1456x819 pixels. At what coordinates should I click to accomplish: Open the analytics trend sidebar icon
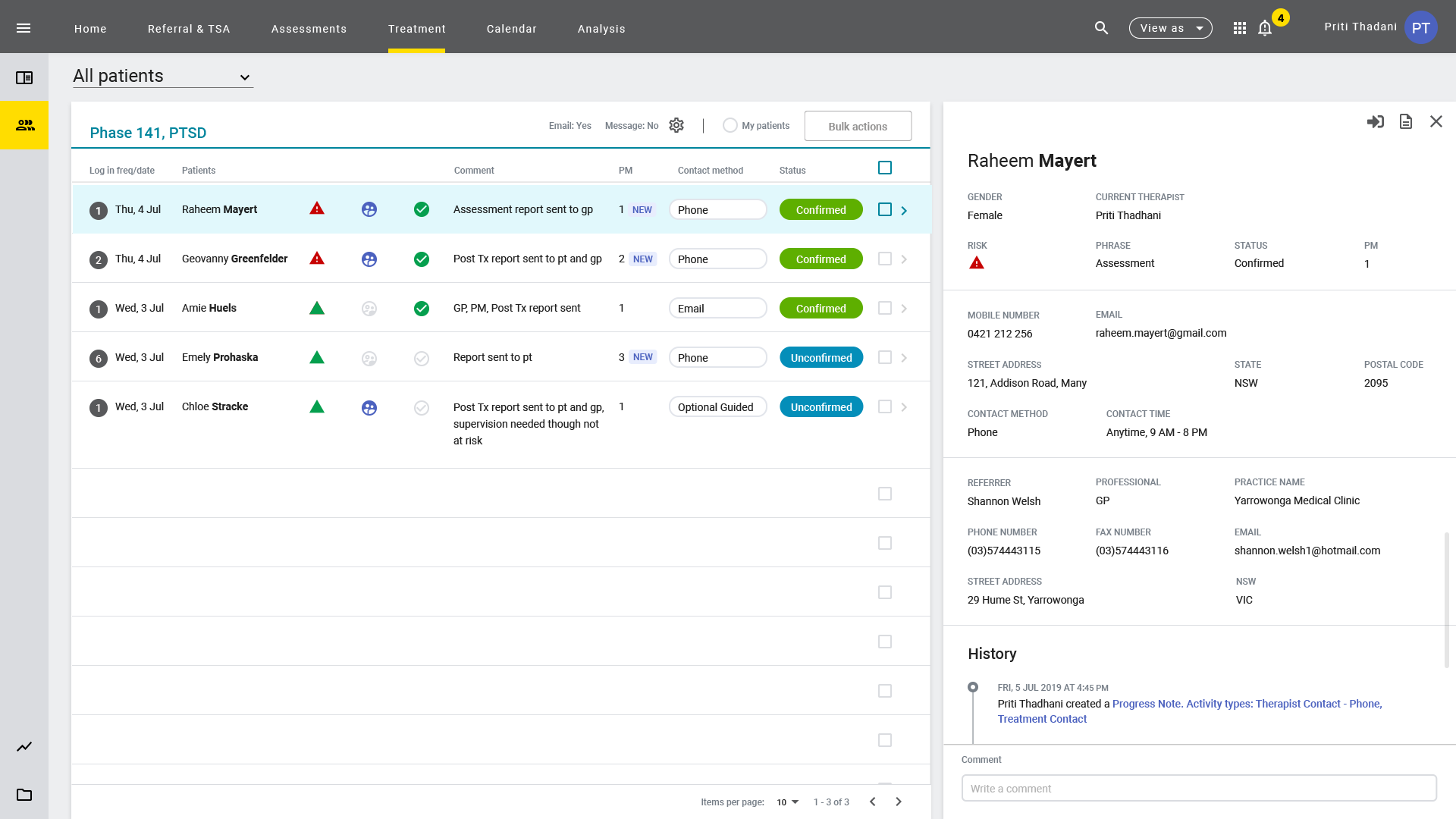tap(24, 746)
